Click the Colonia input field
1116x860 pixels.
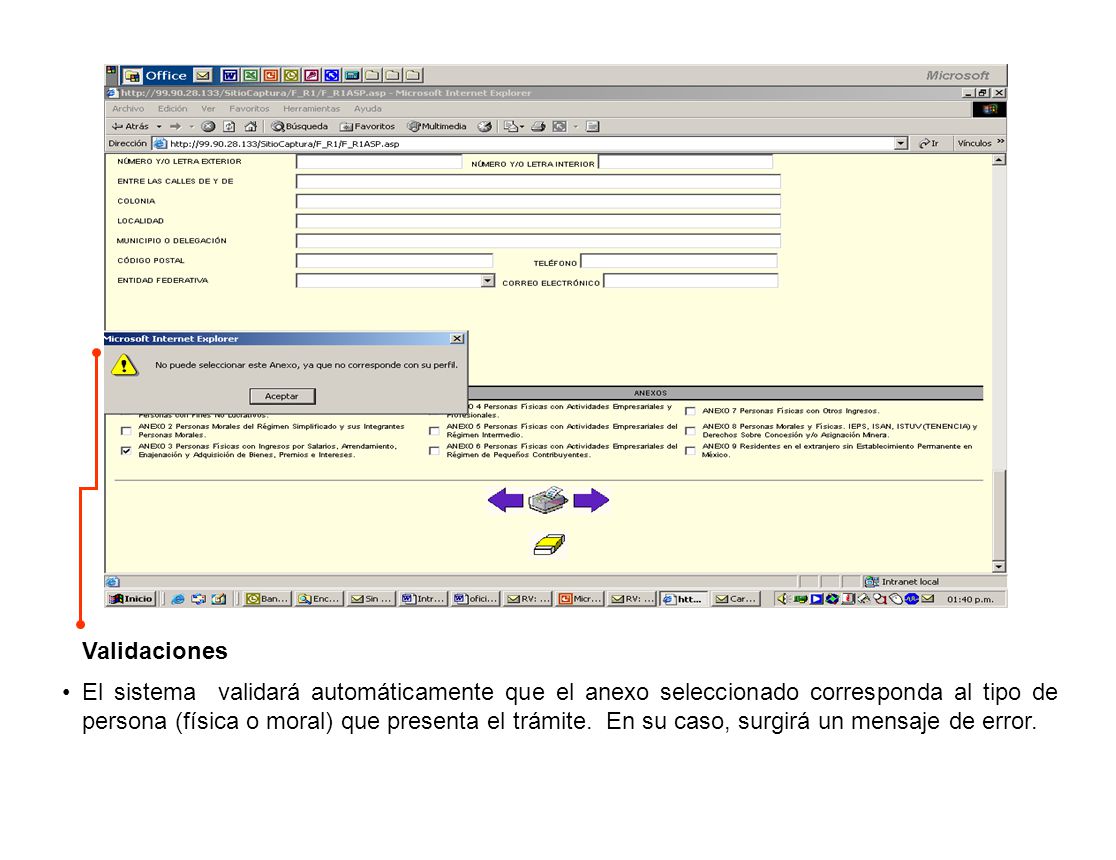[x=538, y=201]
